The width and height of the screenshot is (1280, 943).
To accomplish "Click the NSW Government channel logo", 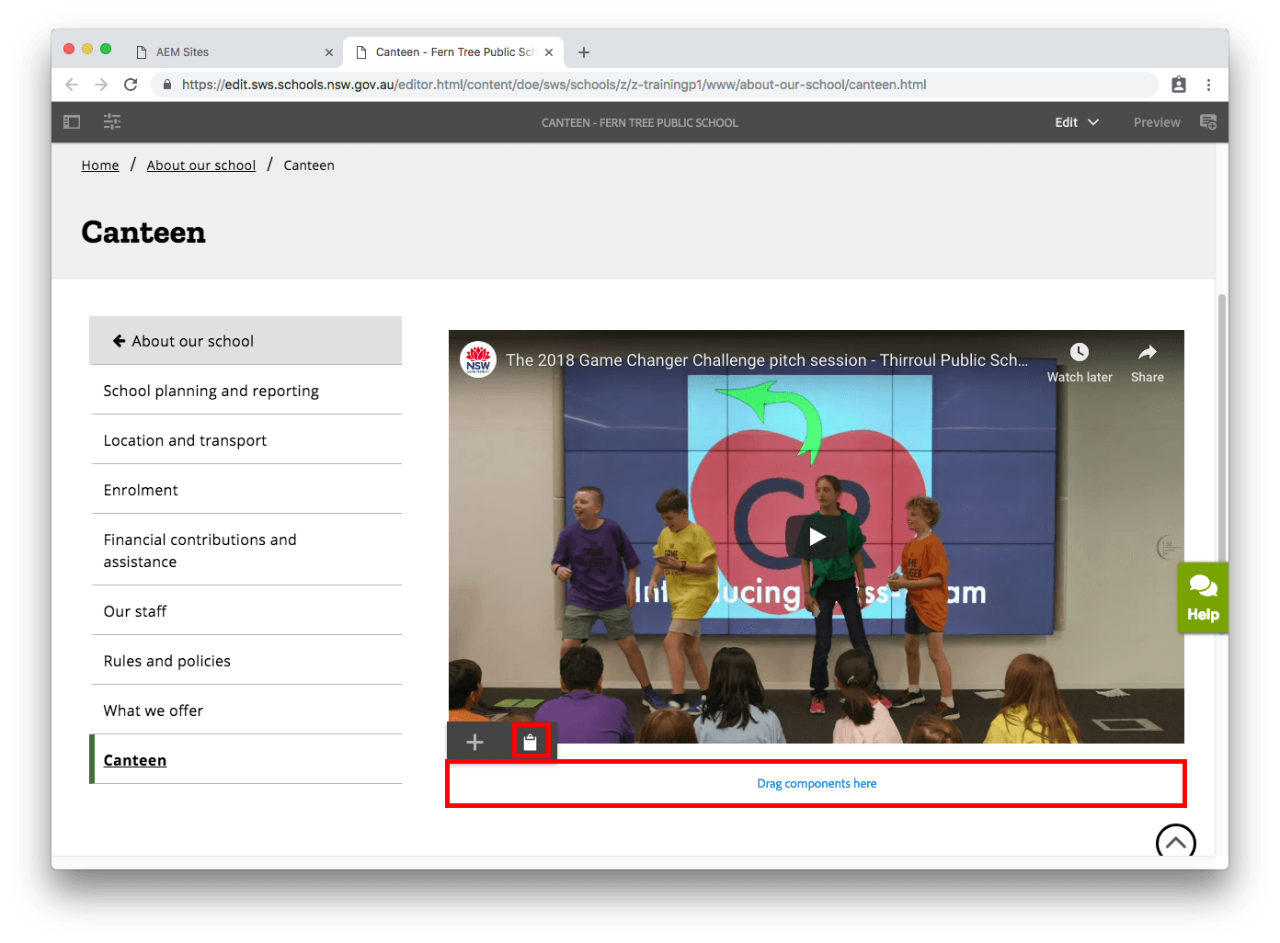I will 478,360.
